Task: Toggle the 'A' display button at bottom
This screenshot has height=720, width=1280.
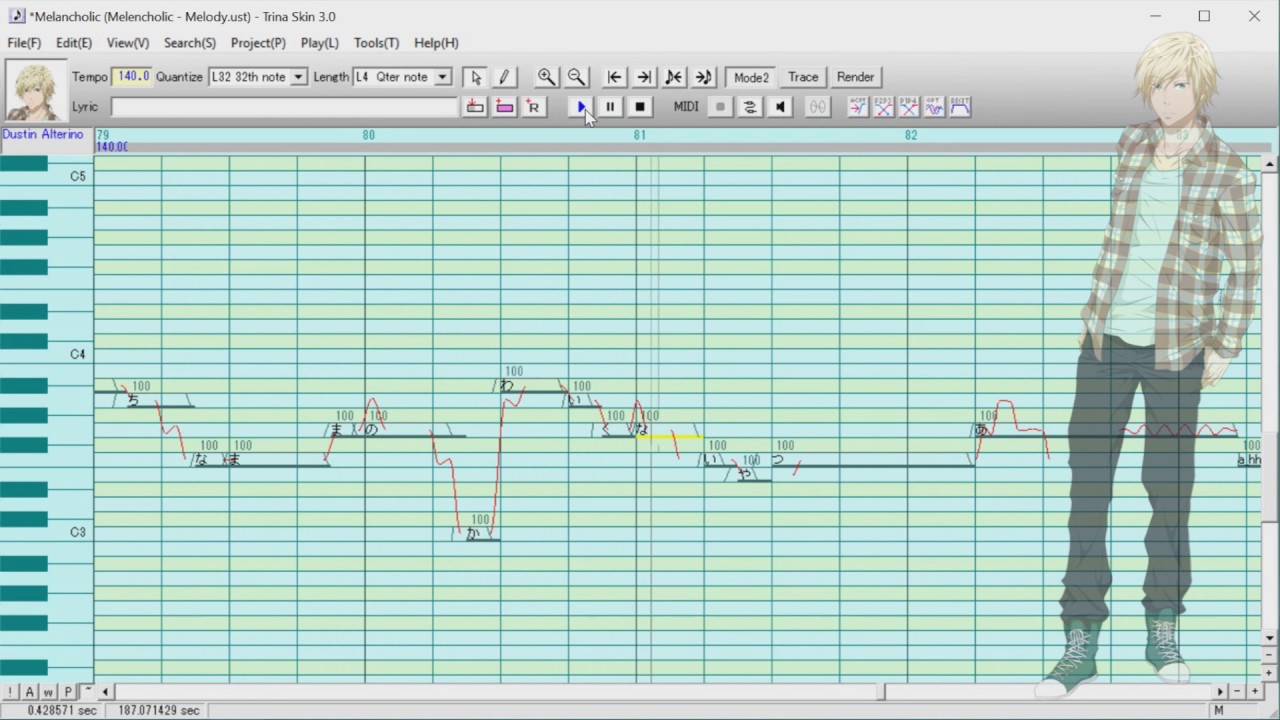Action: pyautogui.click(x=29, y=691)
